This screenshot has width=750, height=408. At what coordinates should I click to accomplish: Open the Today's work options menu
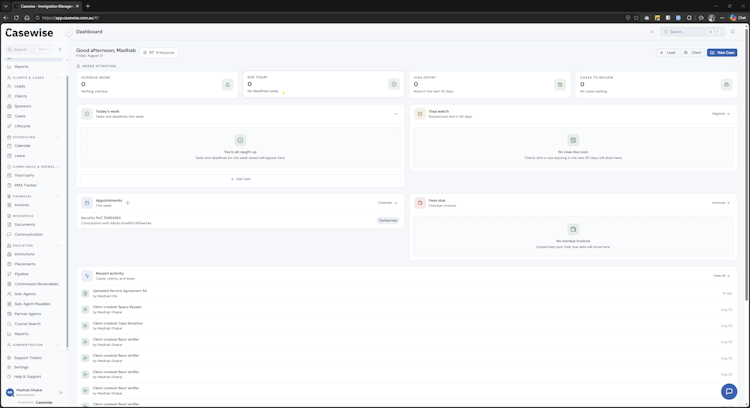click(396, 114)
